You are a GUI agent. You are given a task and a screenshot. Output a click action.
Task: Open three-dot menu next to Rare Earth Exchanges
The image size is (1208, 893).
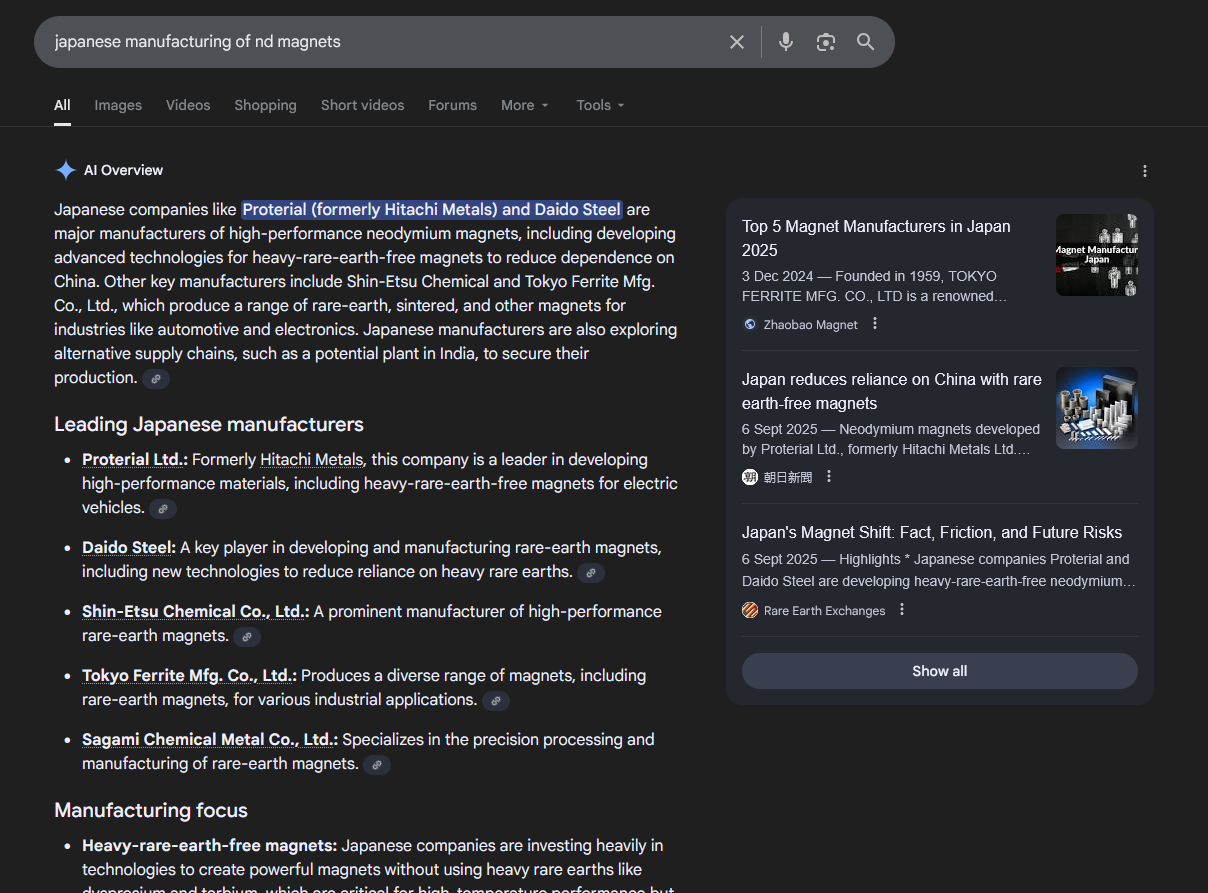pos(902,609)
